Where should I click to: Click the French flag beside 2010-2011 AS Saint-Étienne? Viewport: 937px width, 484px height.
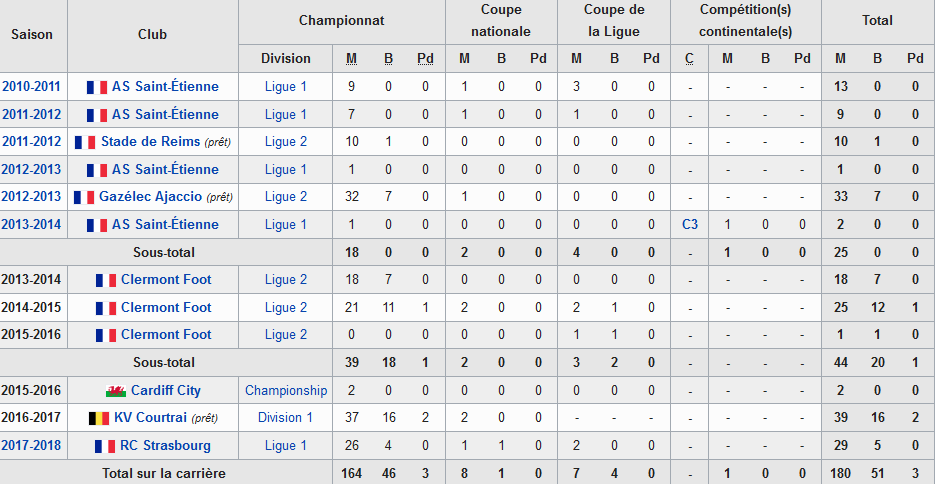pyautogui.click(x=96, y=87)
